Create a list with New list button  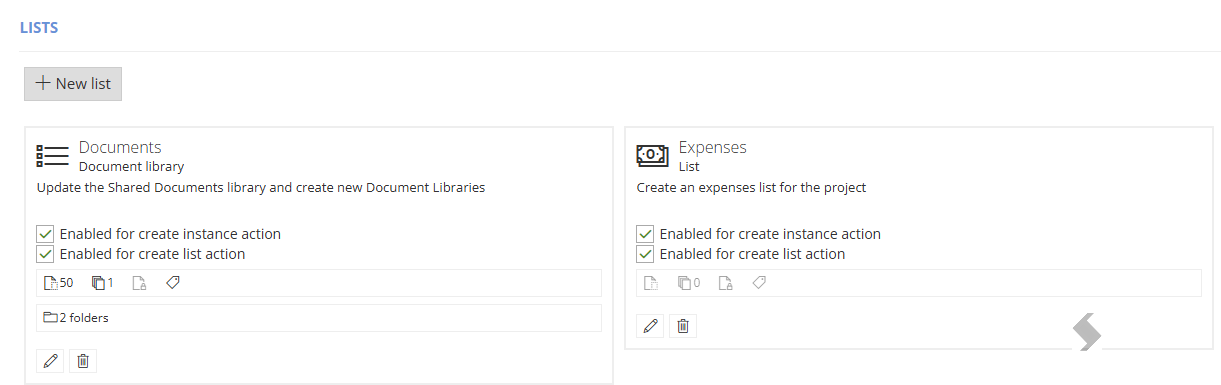tap(73, 84)
